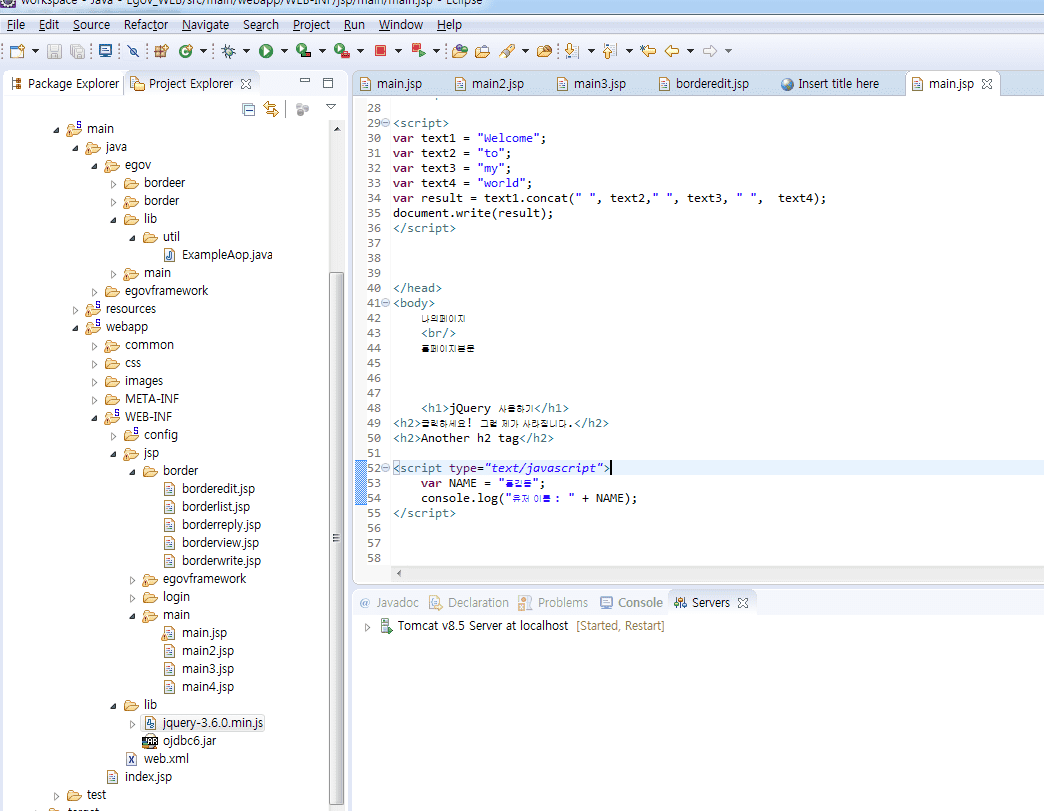Click the Debug bug icon in the toolbar

click(x=229, y=51)
